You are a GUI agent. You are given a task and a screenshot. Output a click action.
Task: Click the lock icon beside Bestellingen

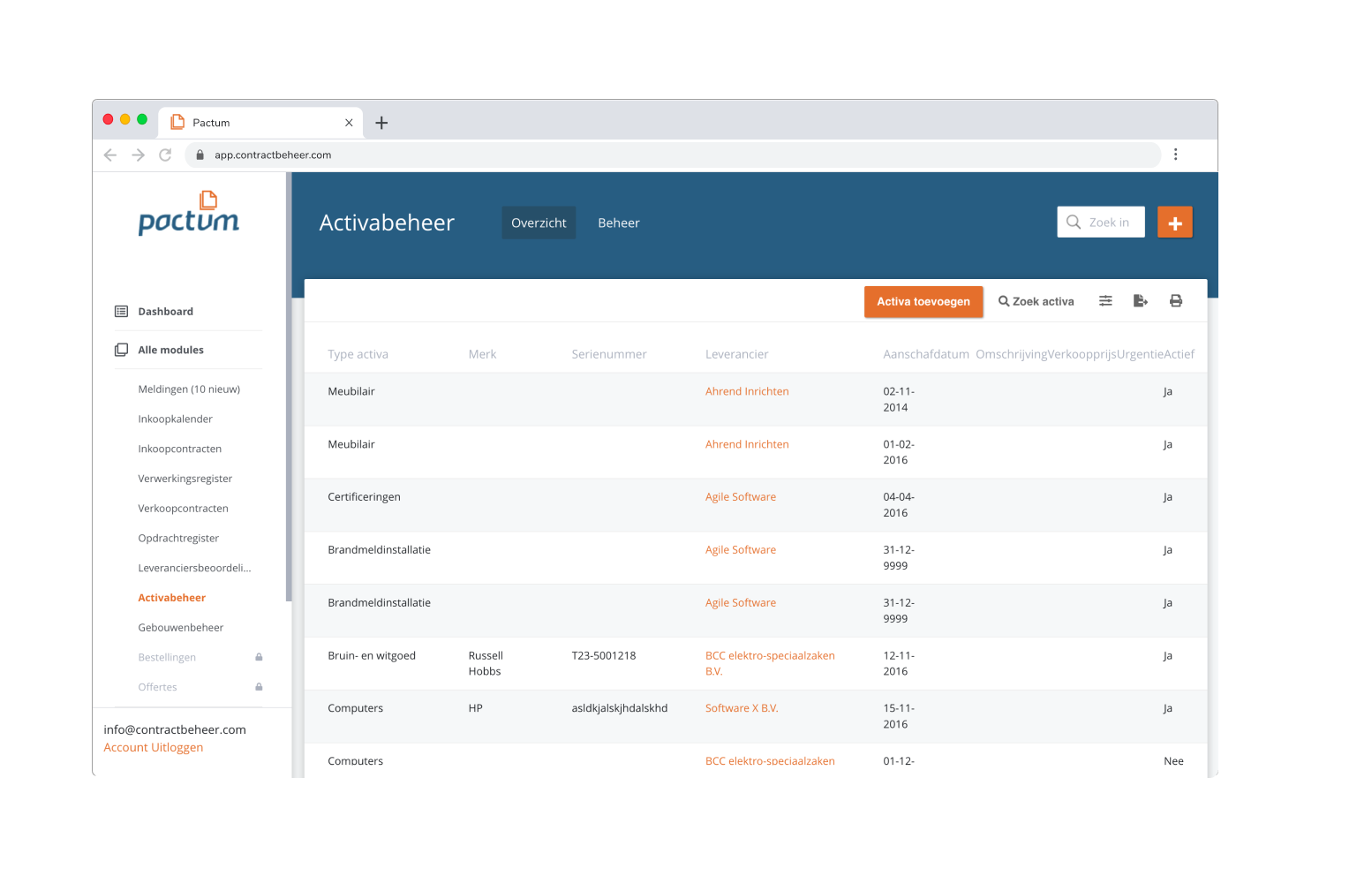259,657
